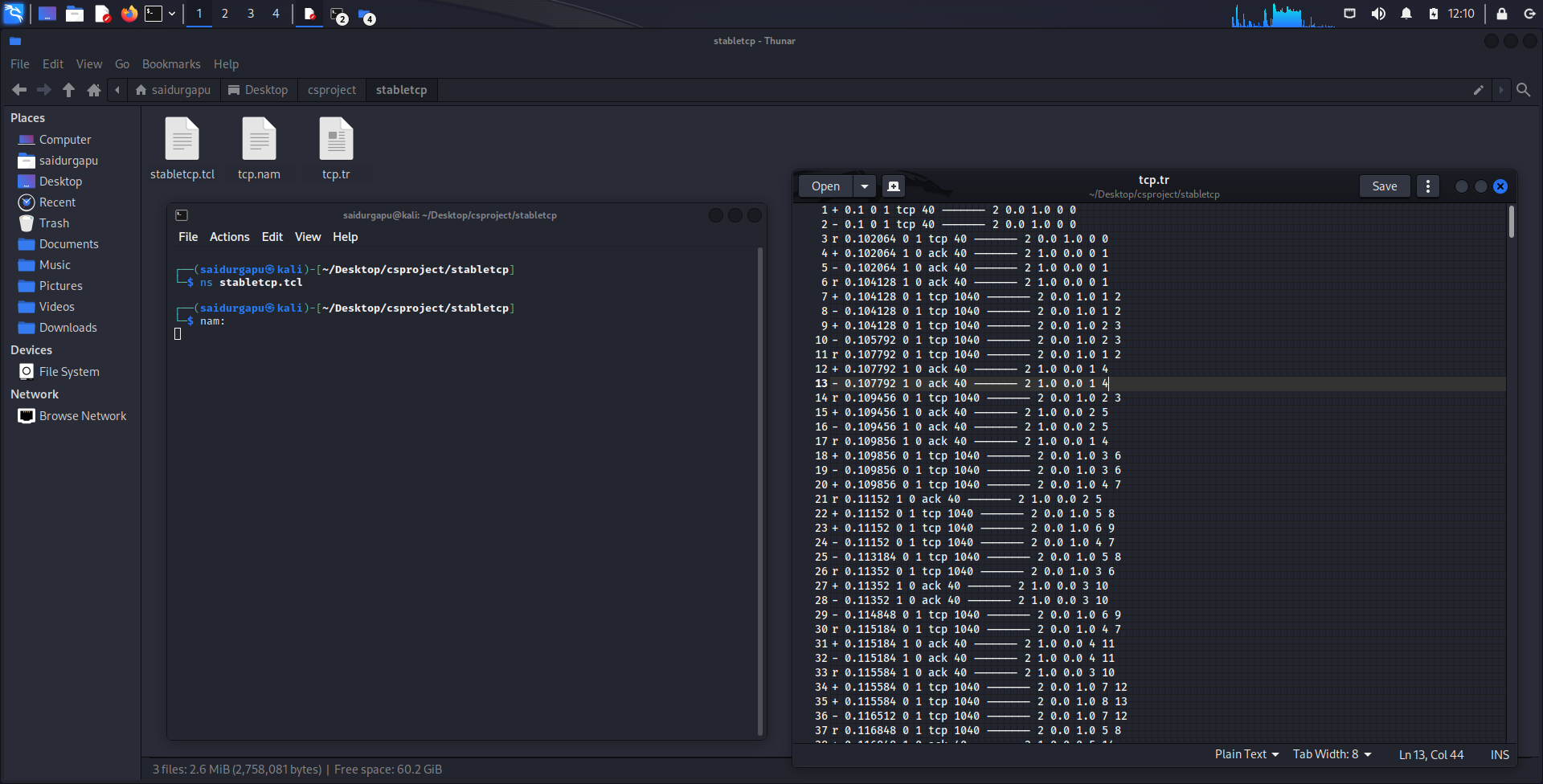Open the Bookmarks menu in Thunar
This screenshot has height=784, width=1543.
(171, 63)
